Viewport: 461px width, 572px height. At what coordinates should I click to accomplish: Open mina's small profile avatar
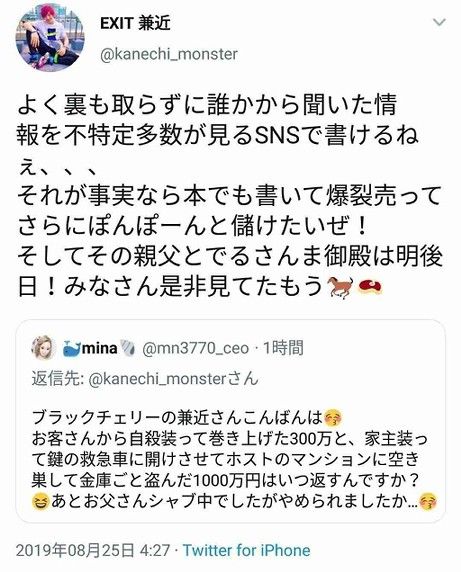coord(44,348)
